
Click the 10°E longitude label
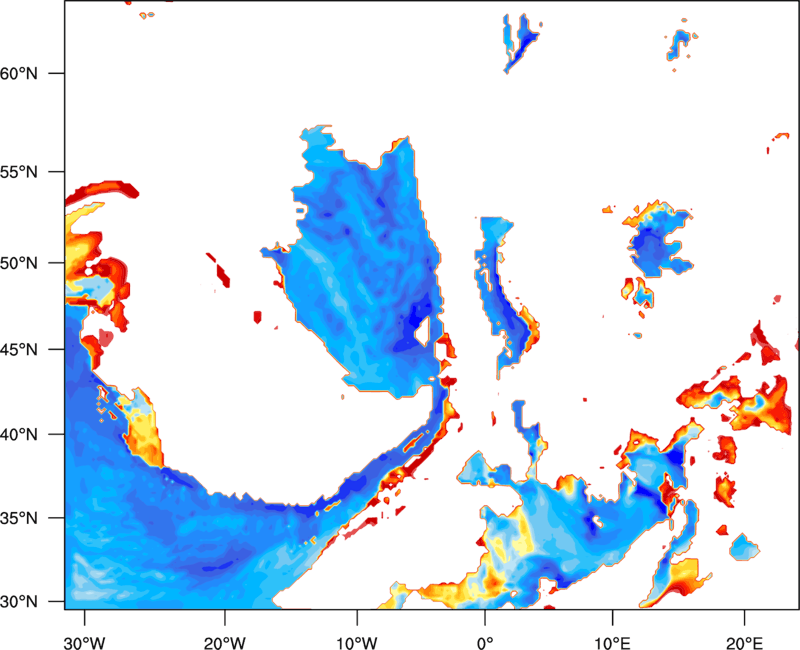612,643
